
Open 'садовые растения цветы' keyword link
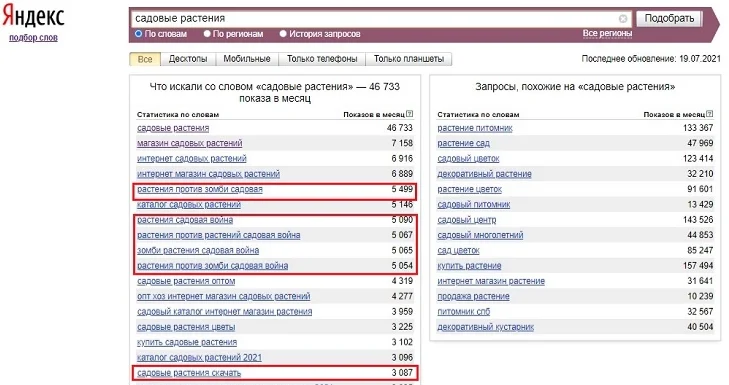[186, 327]
